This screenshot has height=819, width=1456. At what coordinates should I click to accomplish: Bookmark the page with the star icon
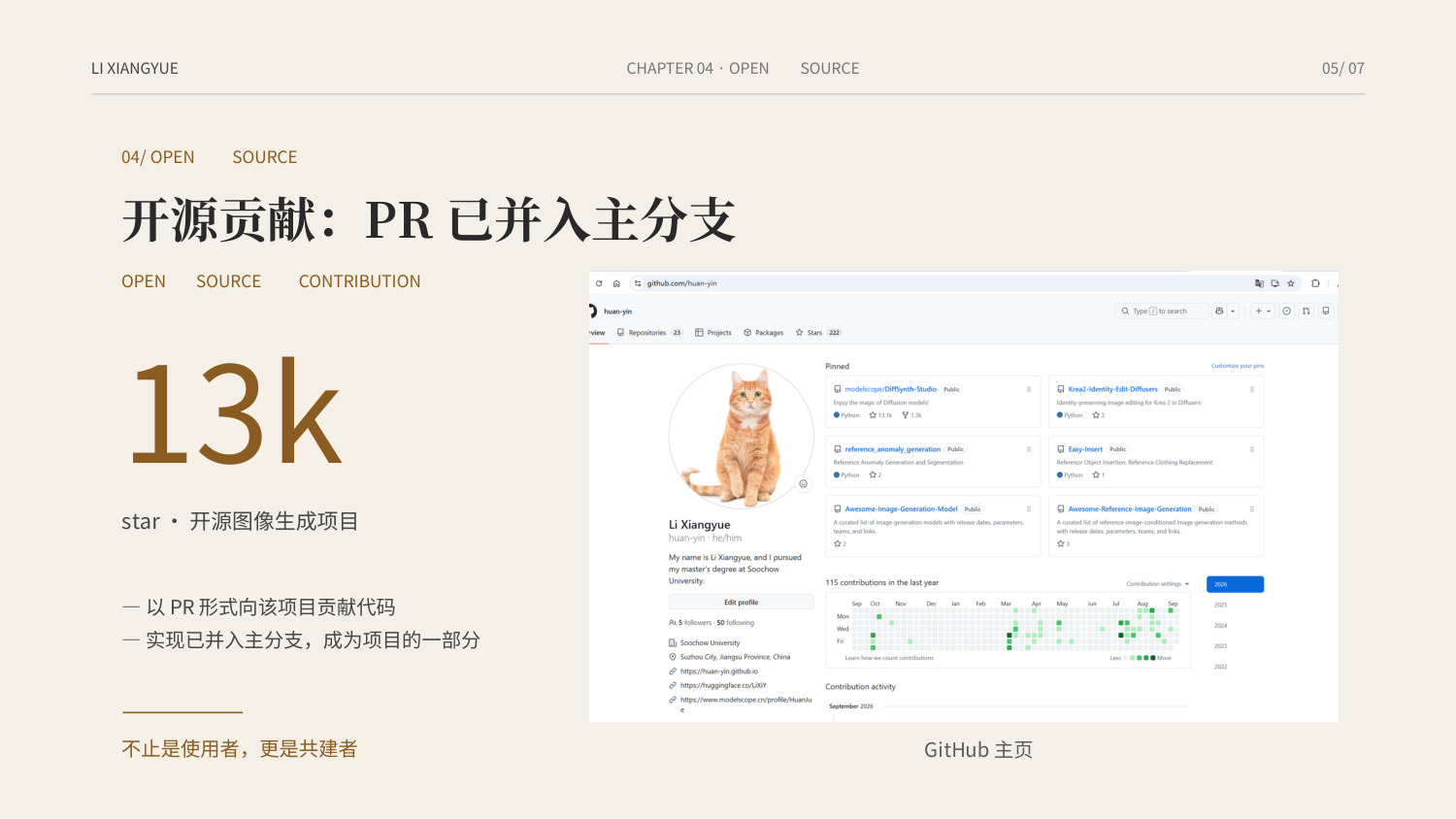(1291, 283)
